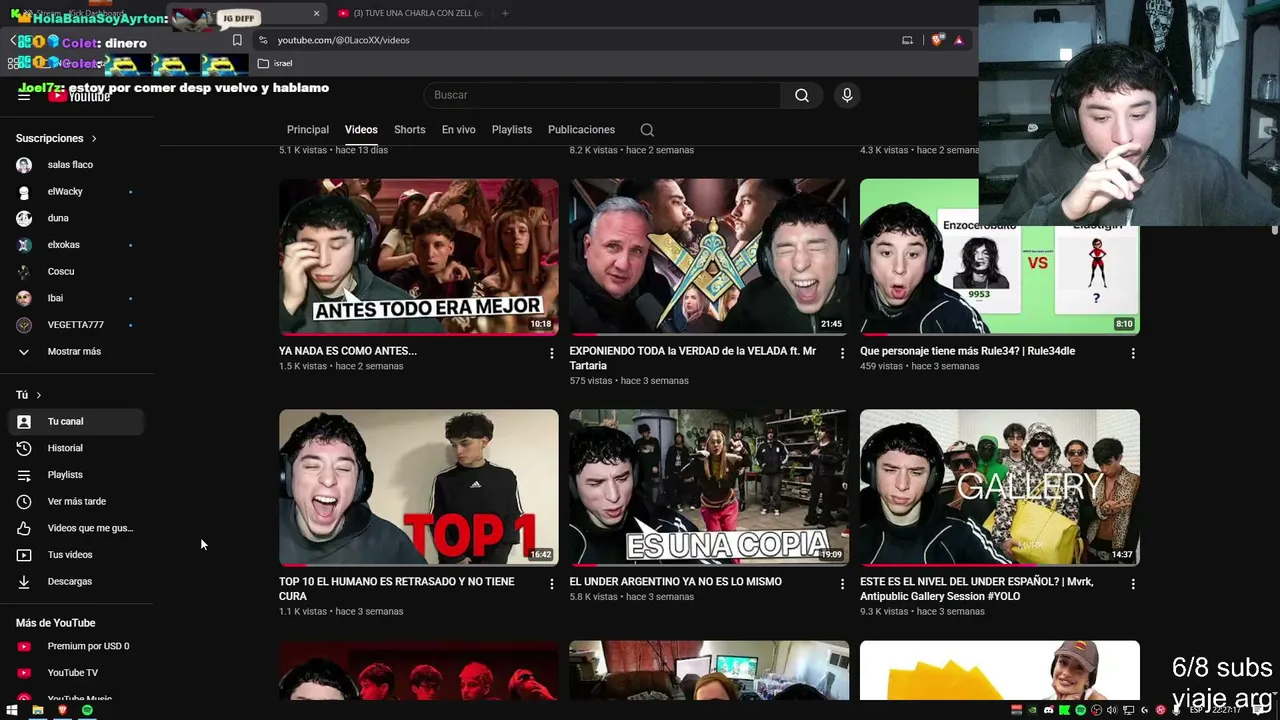The image size is (1280, 720).
Task: Open YouTube TV in the sidebar
Action: (x=76, y=673)
